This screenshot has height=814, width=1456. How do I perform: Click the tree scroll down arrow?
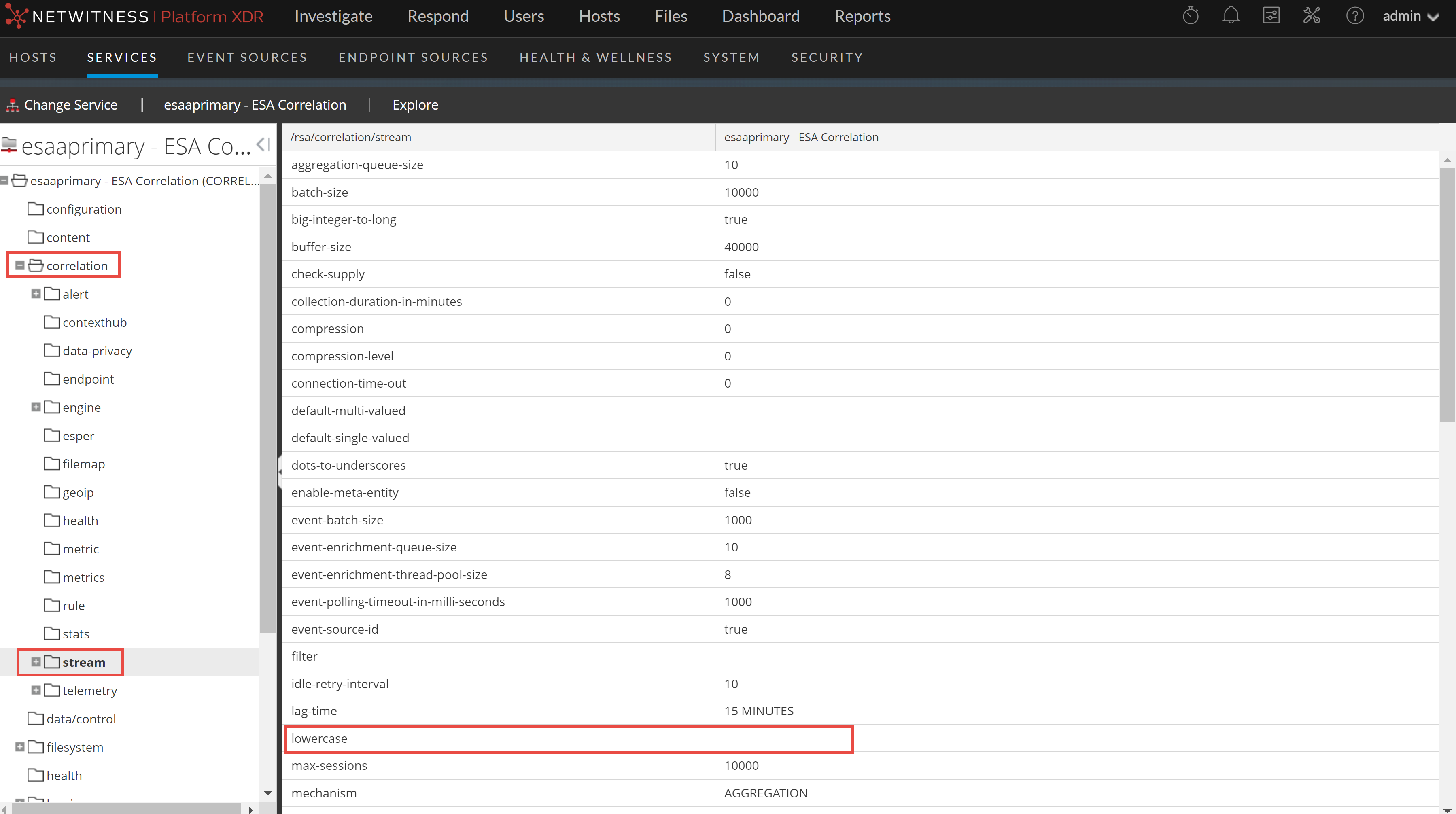[x=267, y=793]
